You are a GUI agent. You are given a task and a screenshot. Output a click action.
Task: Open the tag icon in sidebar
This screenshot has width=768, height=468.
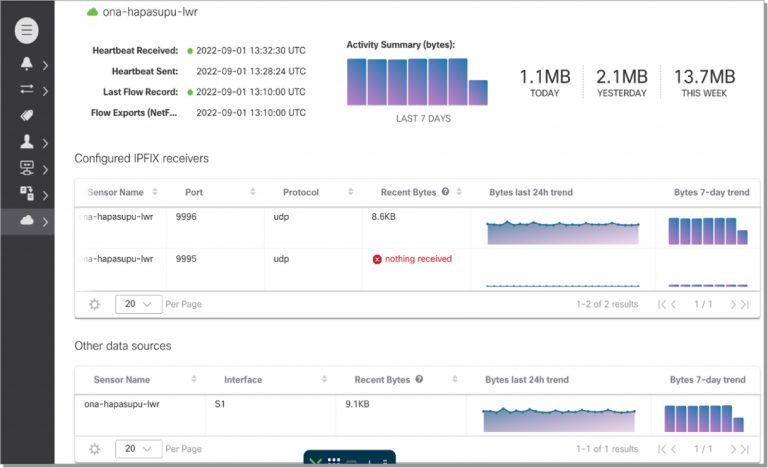coord(26,115)
